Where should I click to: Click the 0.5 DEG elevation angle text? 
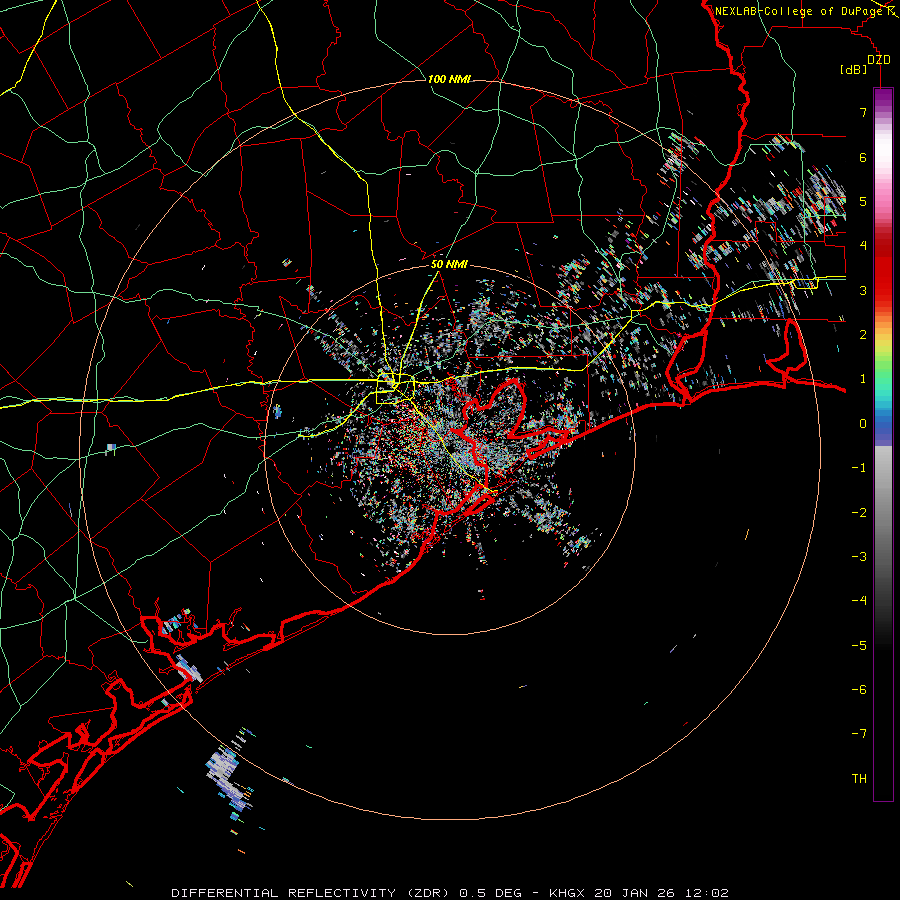[x=490, y=893]
